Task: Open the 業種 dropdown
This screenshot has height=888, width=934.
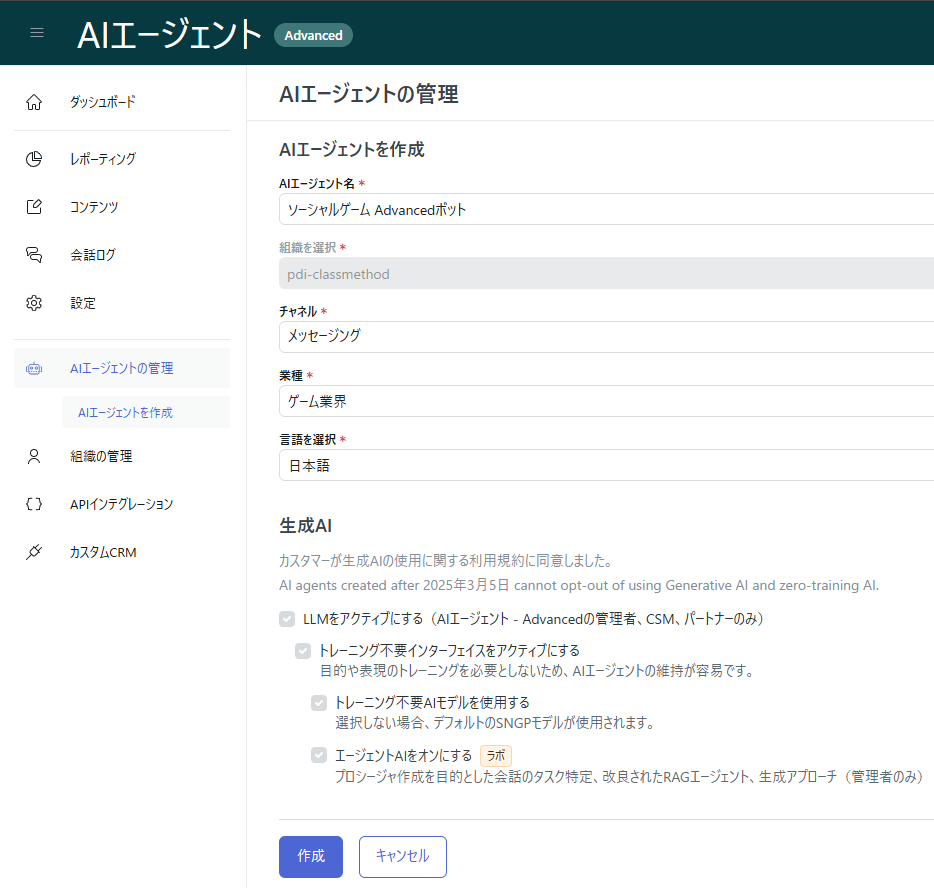Action: tap(600, 401)
